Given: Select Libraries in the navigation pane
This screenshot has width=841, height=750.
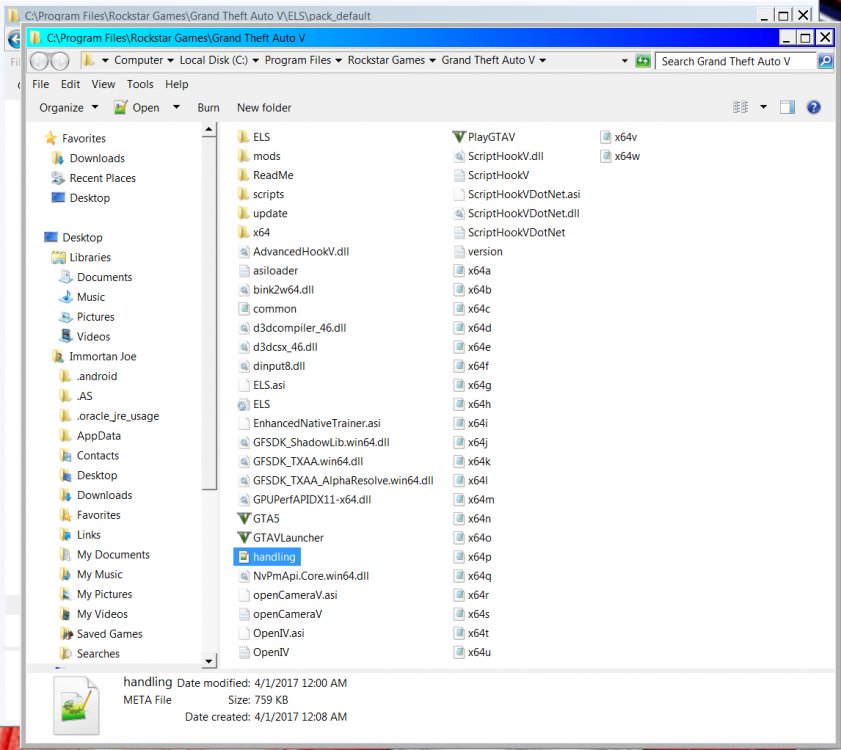Looking at the screenshot, I should click(90, 257).
